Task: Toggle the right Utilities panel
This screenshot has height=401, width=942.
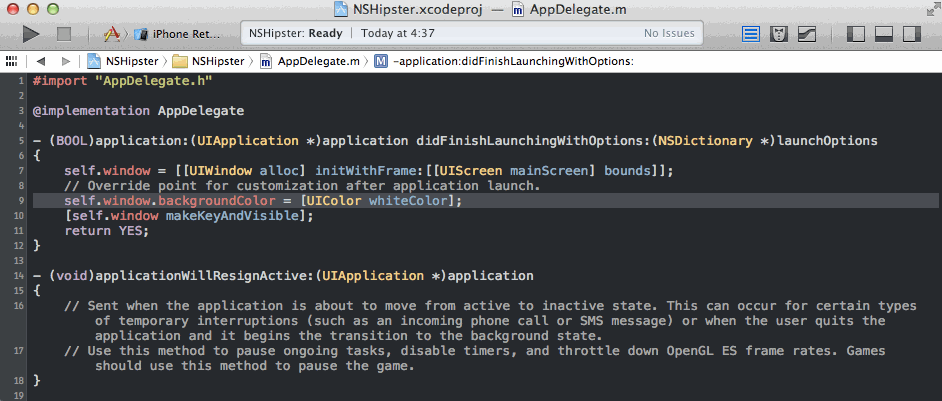Action: 911,34
